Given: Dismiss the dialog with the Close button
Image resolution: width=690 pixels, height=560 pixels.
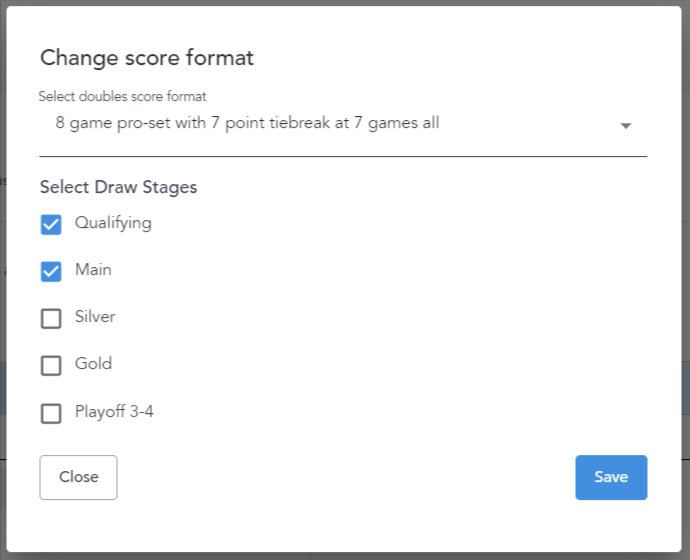Looking at the screenshot, I should 78,477.
